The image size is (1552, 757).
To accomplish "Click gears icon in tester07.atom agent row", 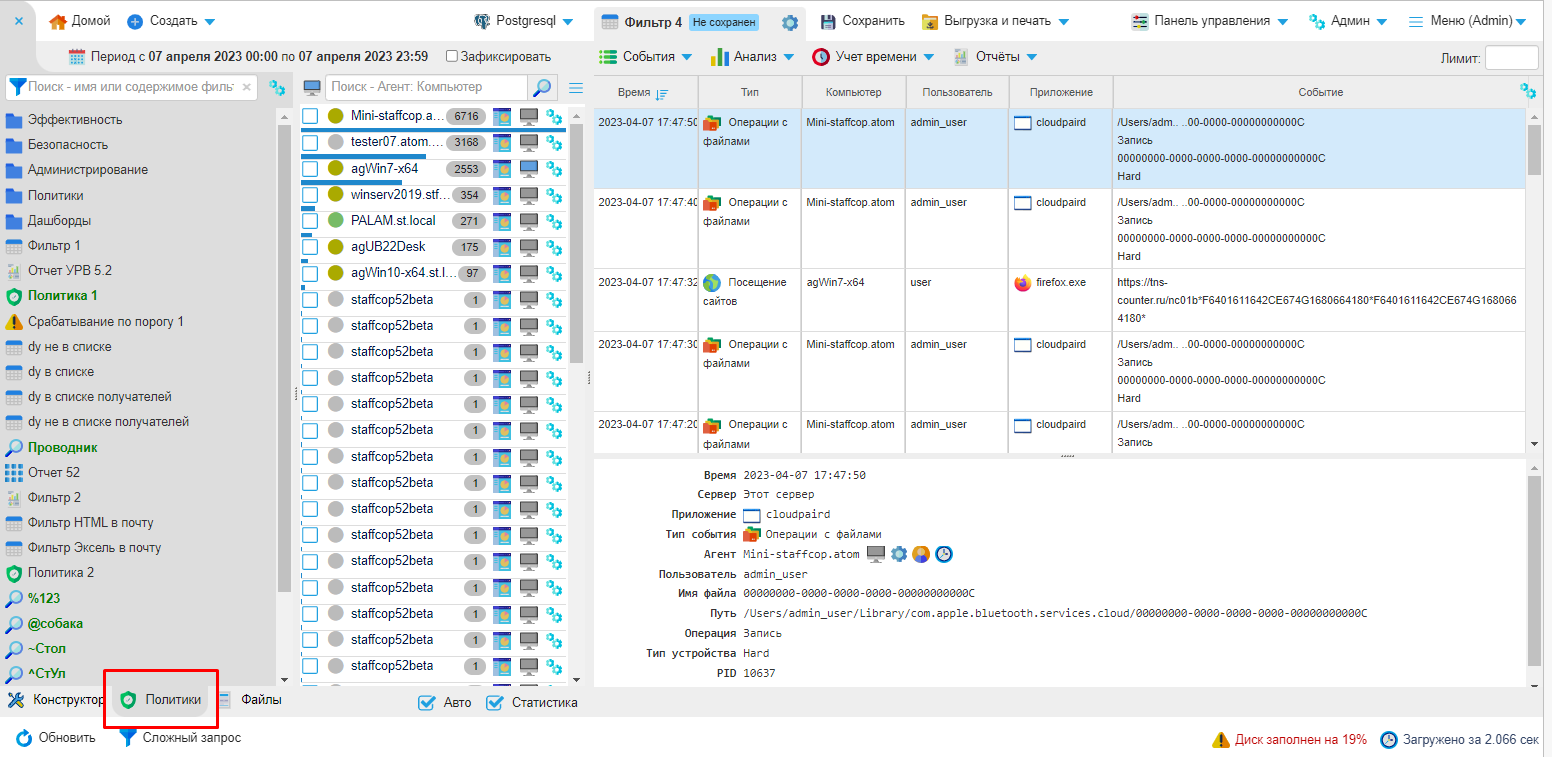I will tap(554, 142).
